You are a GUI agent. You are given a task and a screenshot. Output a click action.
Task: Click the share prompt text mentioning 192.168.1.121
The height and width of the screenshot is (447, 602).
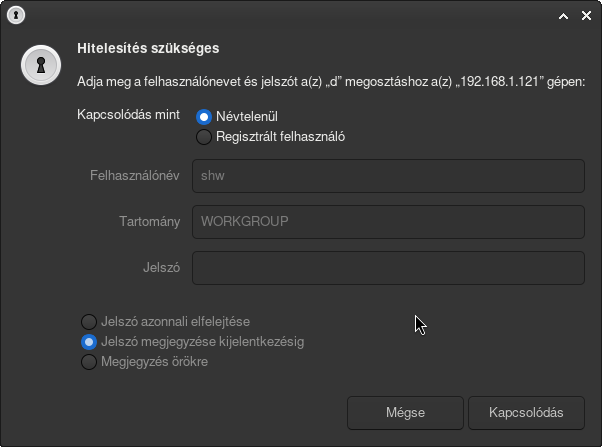pyautogui.click(x=330, y=80)
